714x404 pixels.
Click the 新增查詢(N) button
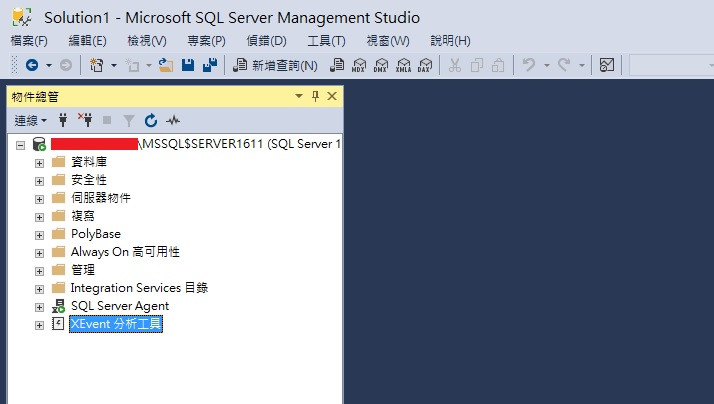275,65
